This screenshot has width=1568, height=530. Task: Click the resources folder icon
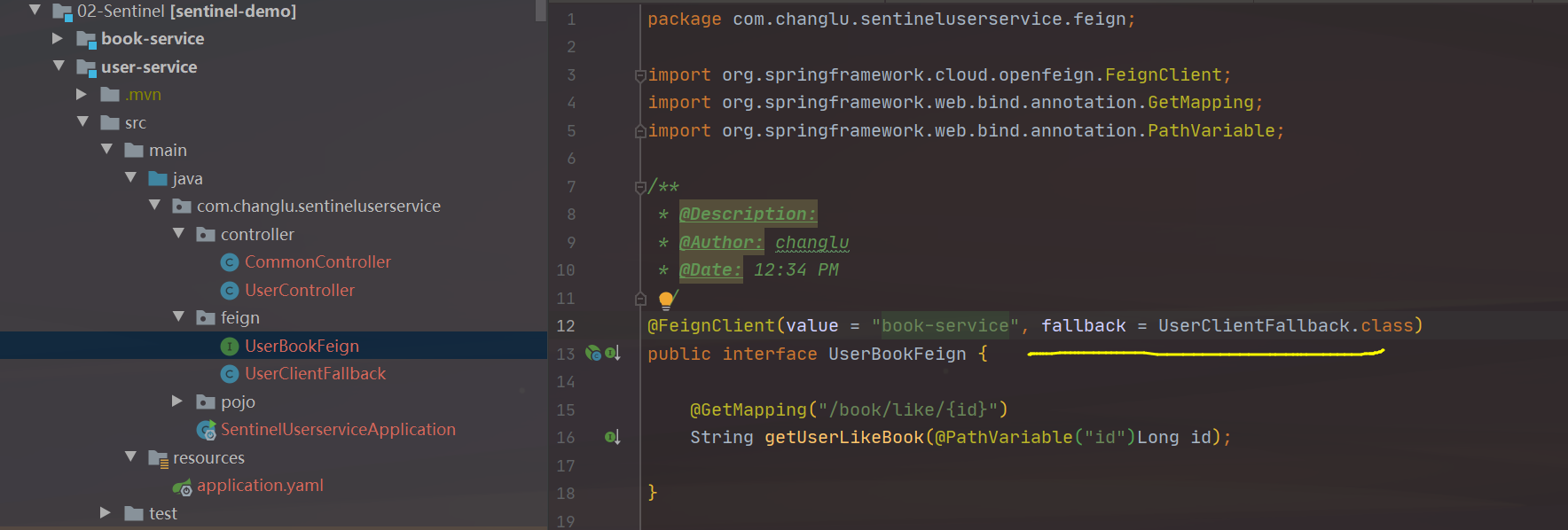tap(158, 458)
